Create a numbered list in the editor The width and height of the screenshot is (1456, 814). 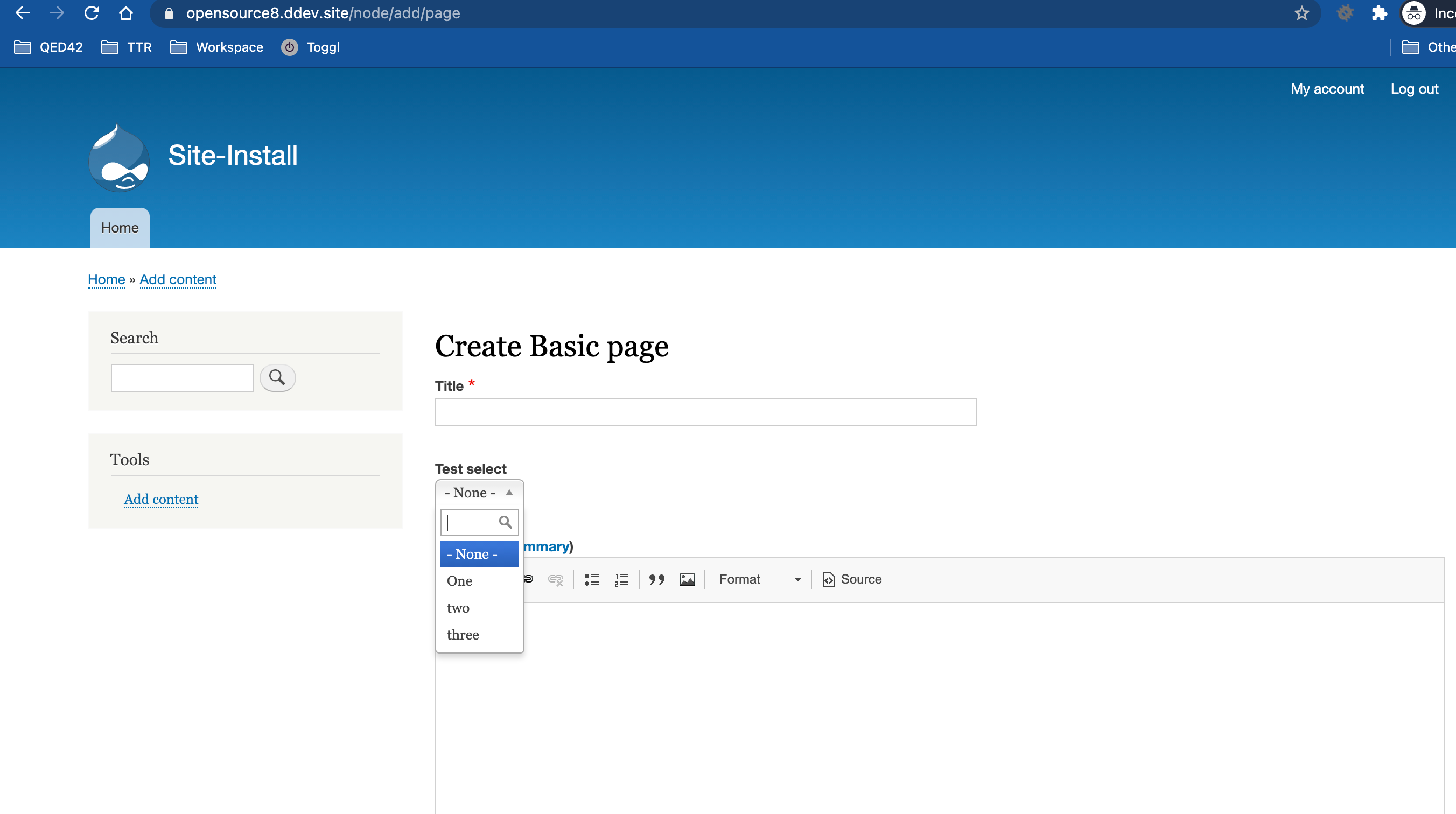620,579
